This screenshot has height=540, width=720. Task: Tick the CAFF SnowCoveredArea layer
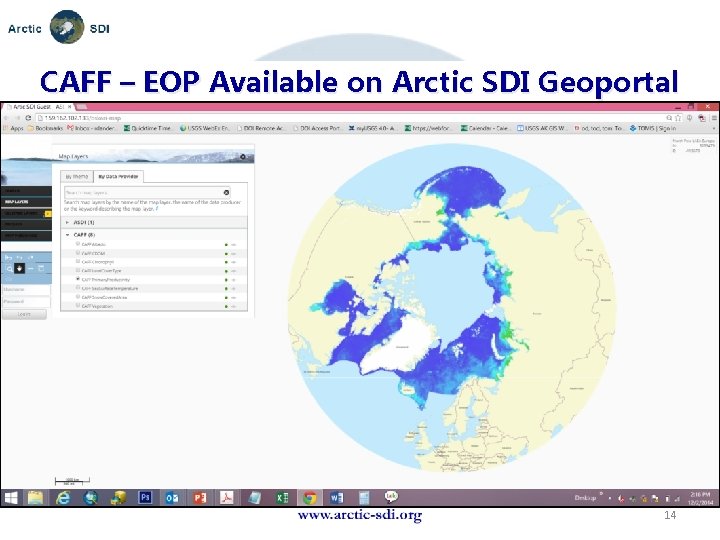[78, 297]
